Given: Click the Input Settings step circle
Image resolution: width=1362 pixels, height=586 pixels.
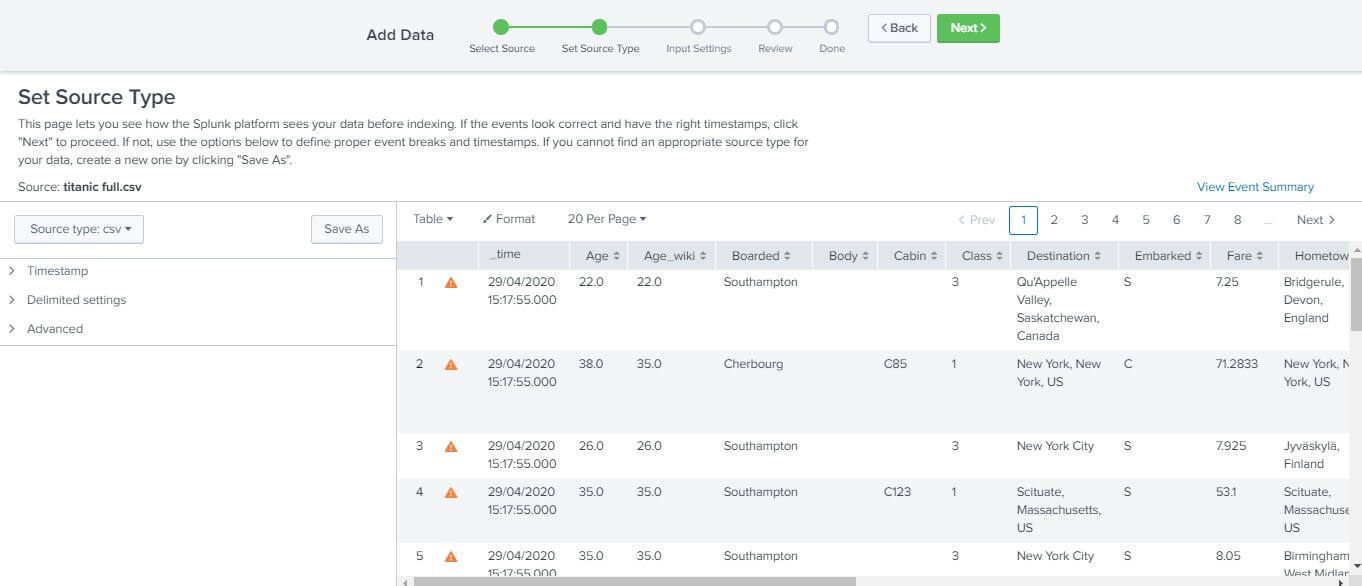Looking at the screenshot, I should 698,27.
